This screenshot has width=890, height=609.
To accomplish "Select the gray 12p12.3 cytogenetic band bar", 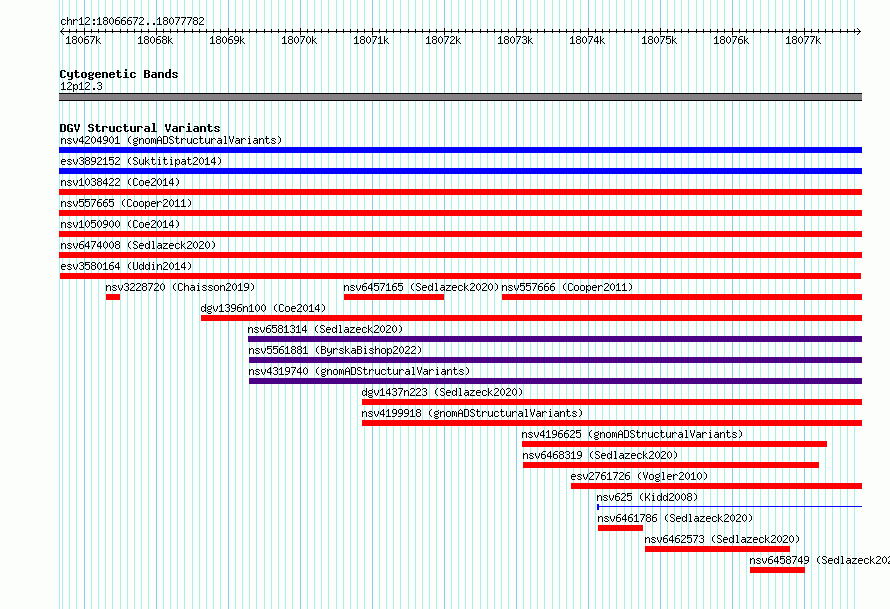I will click(460, 97).
